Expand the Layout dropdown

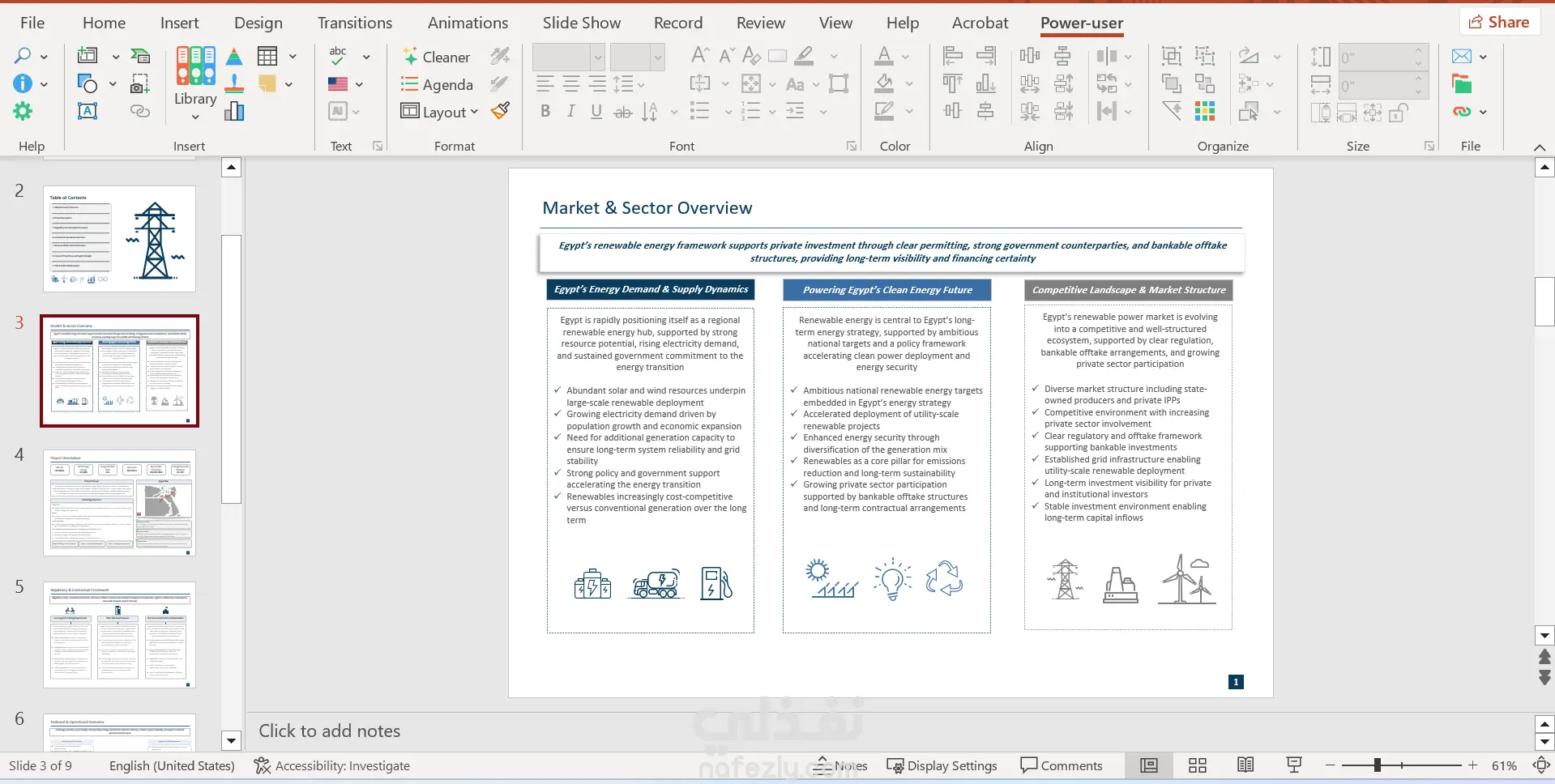click(474, 112)
